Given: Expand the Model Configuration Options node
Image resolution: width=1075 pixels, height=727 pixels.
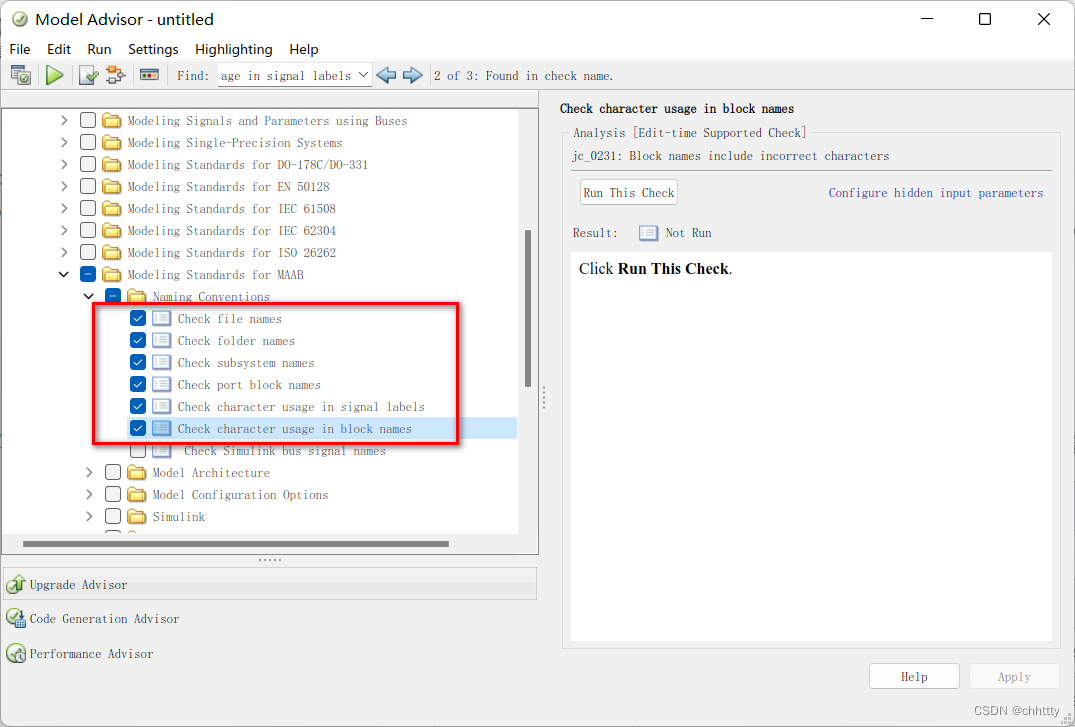Looking at the screenshot, I should pos(89,494).
